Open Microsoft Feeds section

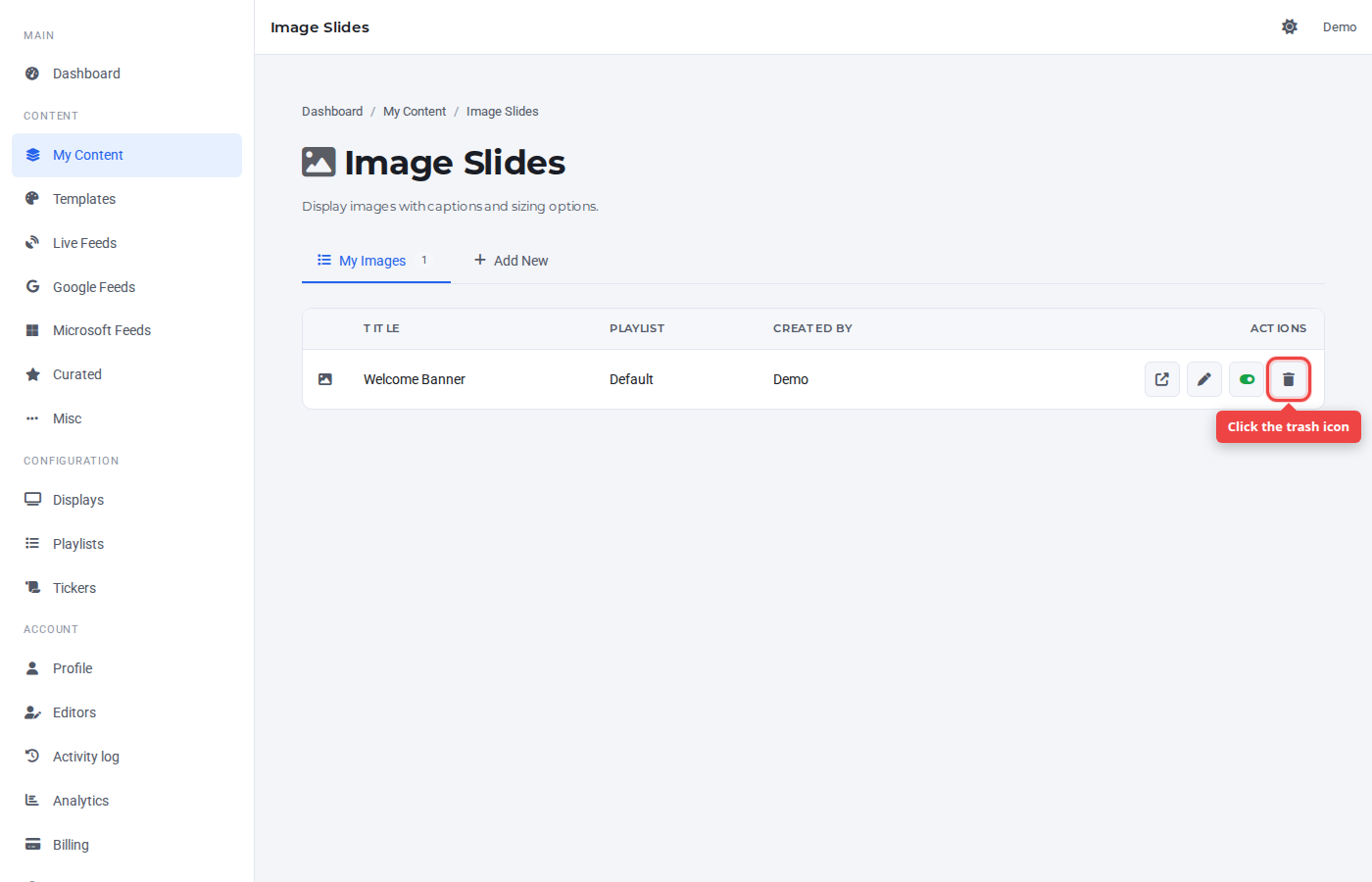coord(127,330)
